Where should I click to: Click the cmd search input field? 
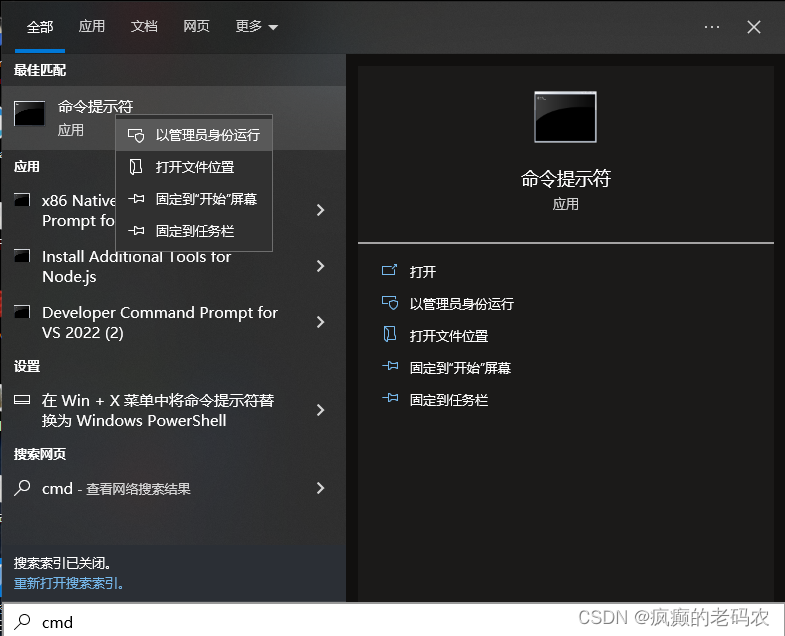pyautogui.click(x=393, y=621)
